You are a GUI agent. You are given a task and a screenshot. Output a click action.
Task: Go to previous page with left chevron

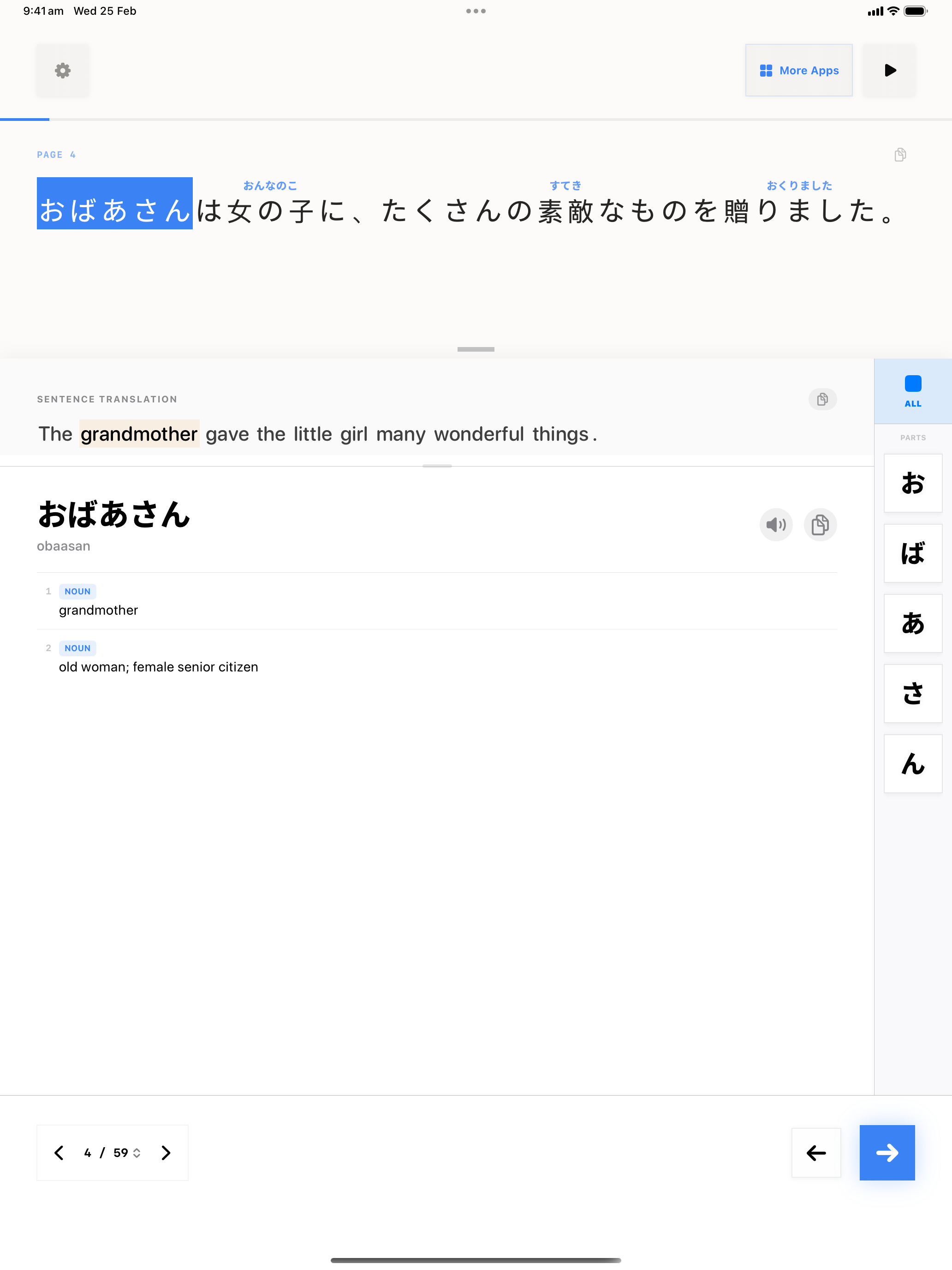point(59,1152)
